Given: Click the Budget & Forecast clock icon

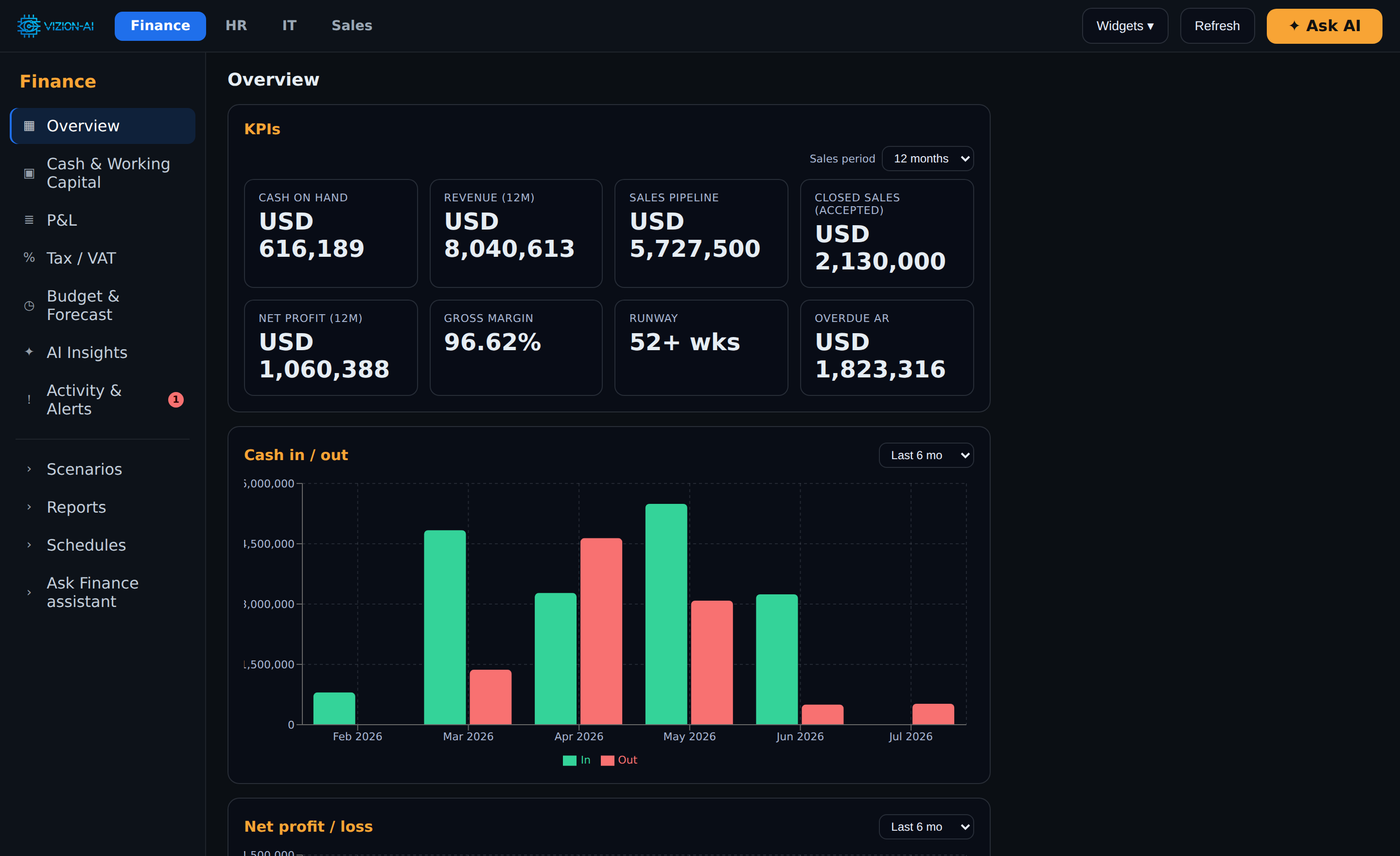Looking at the screenshot, I should [29, 306].
